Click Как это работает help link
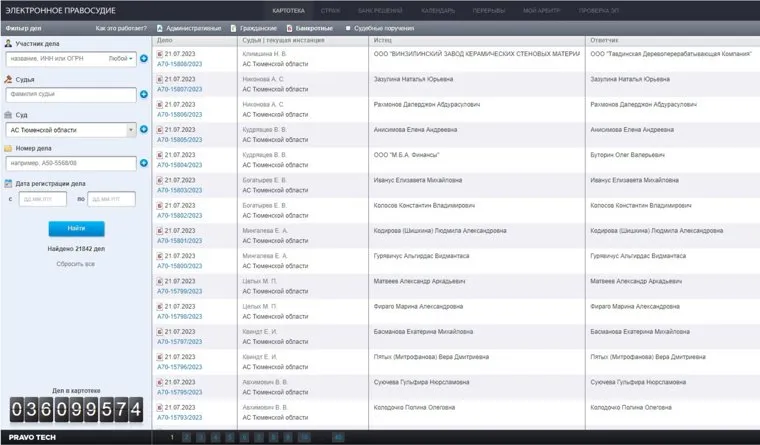 pyautogui.click(x=119, y=28)
